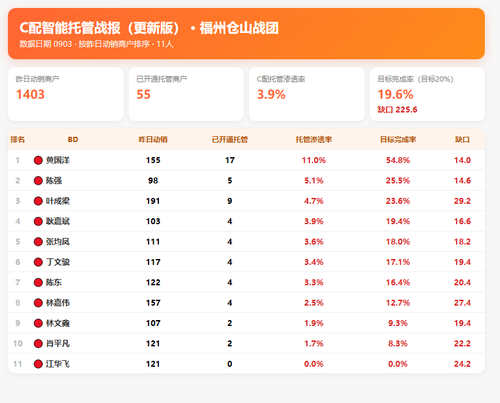
Task: Click the 54.8% 目标完成率 cell
Action: pyautogui.click(x=398, y=160)
